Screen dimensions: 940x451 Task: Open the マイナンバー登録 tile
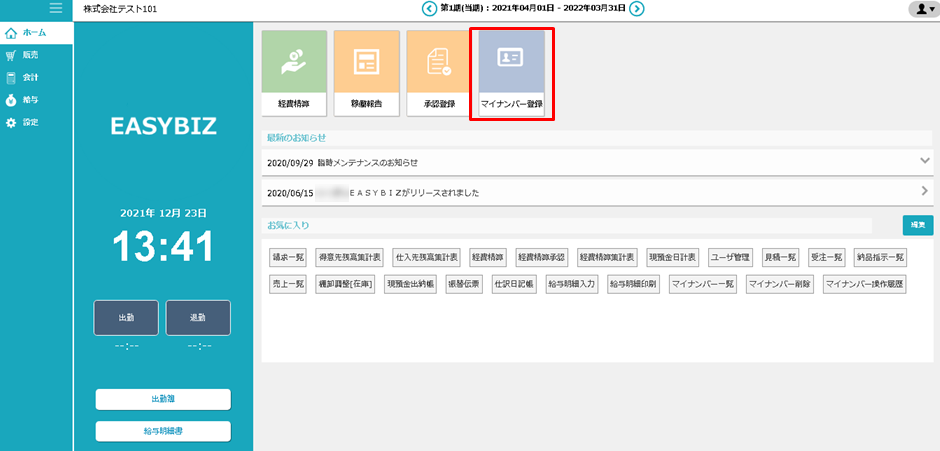point(512,74)
